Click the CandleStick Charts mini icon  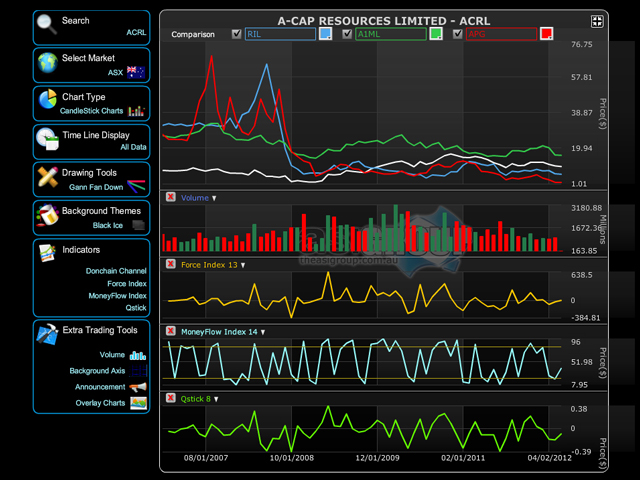(x=136, y=111)
